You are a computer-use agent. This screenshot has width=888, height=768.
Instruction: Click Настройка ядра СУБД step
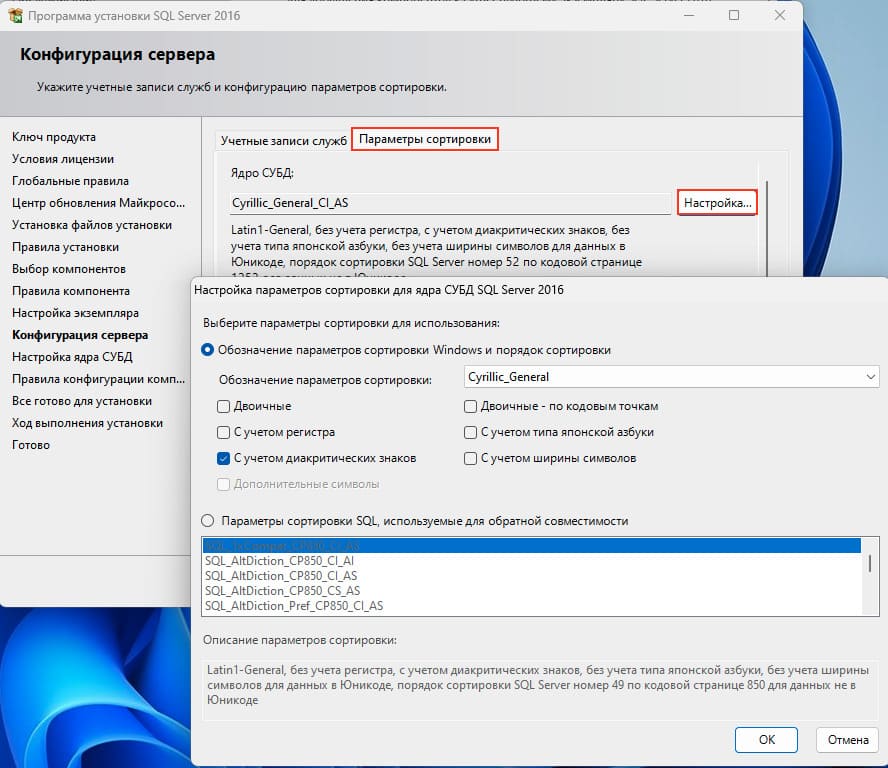pyautogui.click(x=72, y=357)
